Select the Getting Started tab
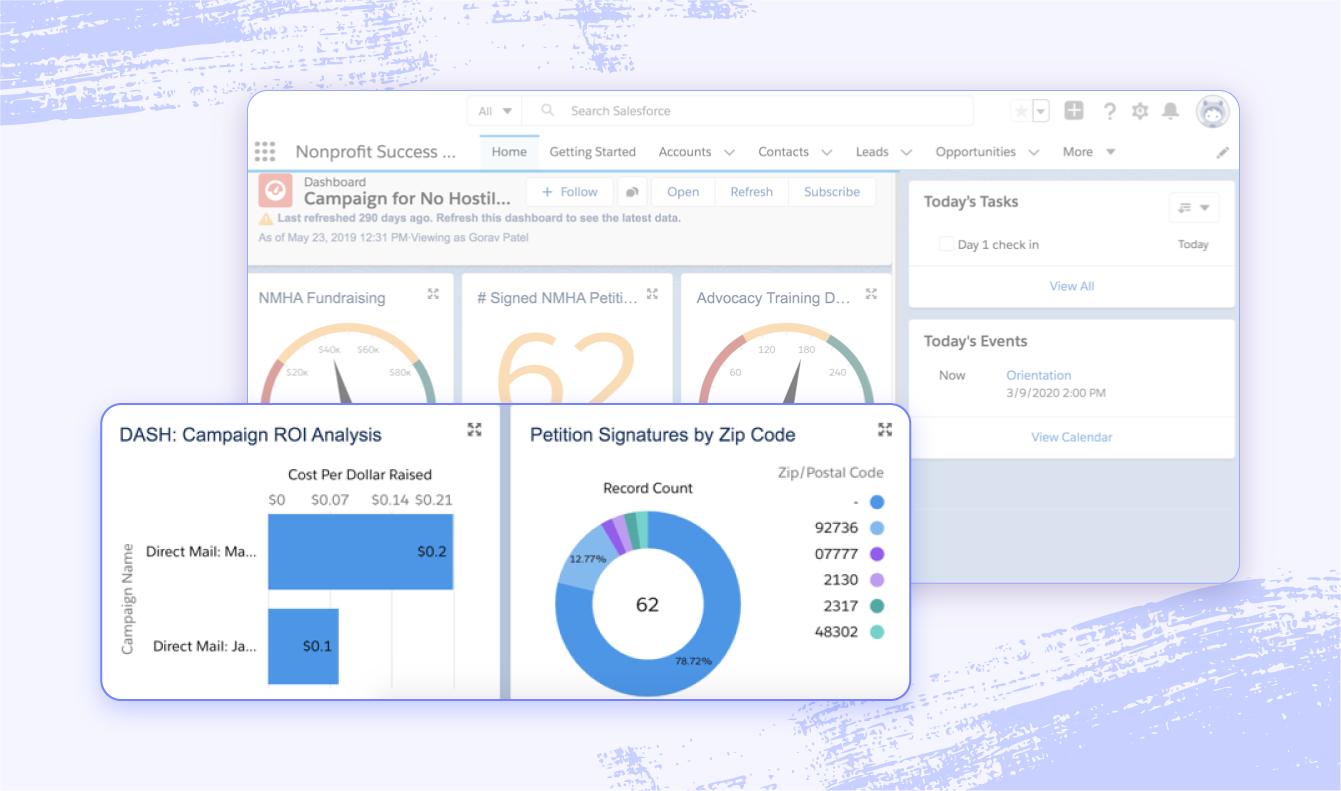Screen dimensions: 1341x791 pos(593,152)
